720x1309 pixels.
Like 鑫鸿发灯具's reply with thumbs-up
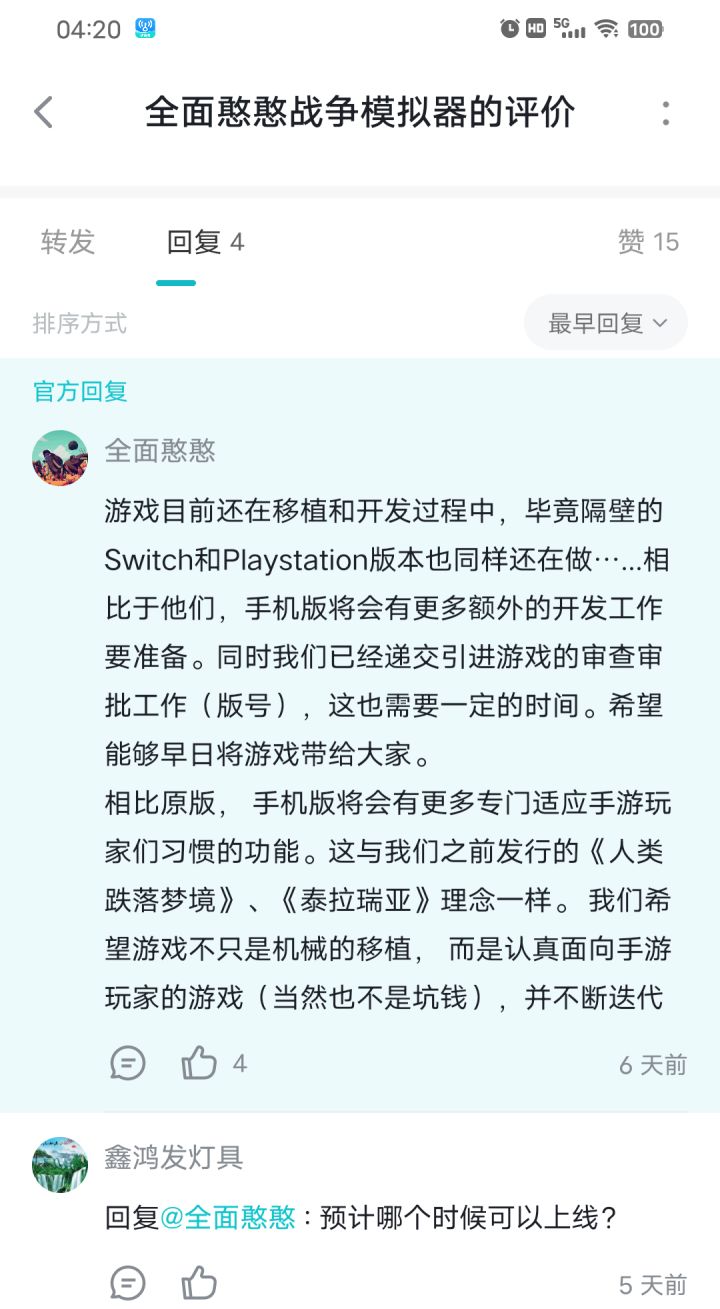click(x=199, y=1282)
